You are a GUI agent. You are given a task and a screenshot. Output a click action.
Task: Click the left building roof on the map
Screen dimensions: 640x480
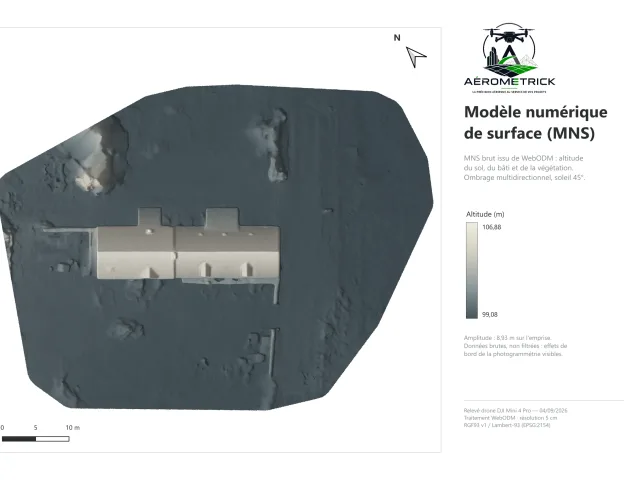136,251
